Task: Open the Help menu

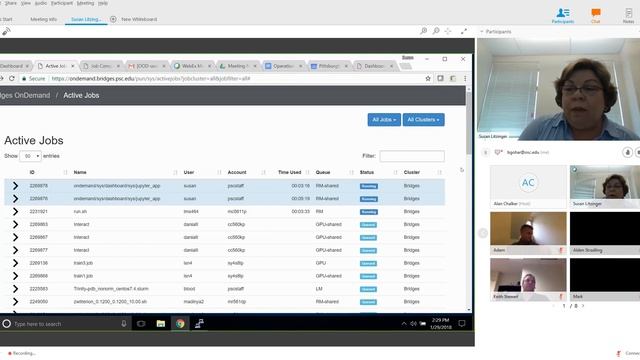Action: click(103, 3)
